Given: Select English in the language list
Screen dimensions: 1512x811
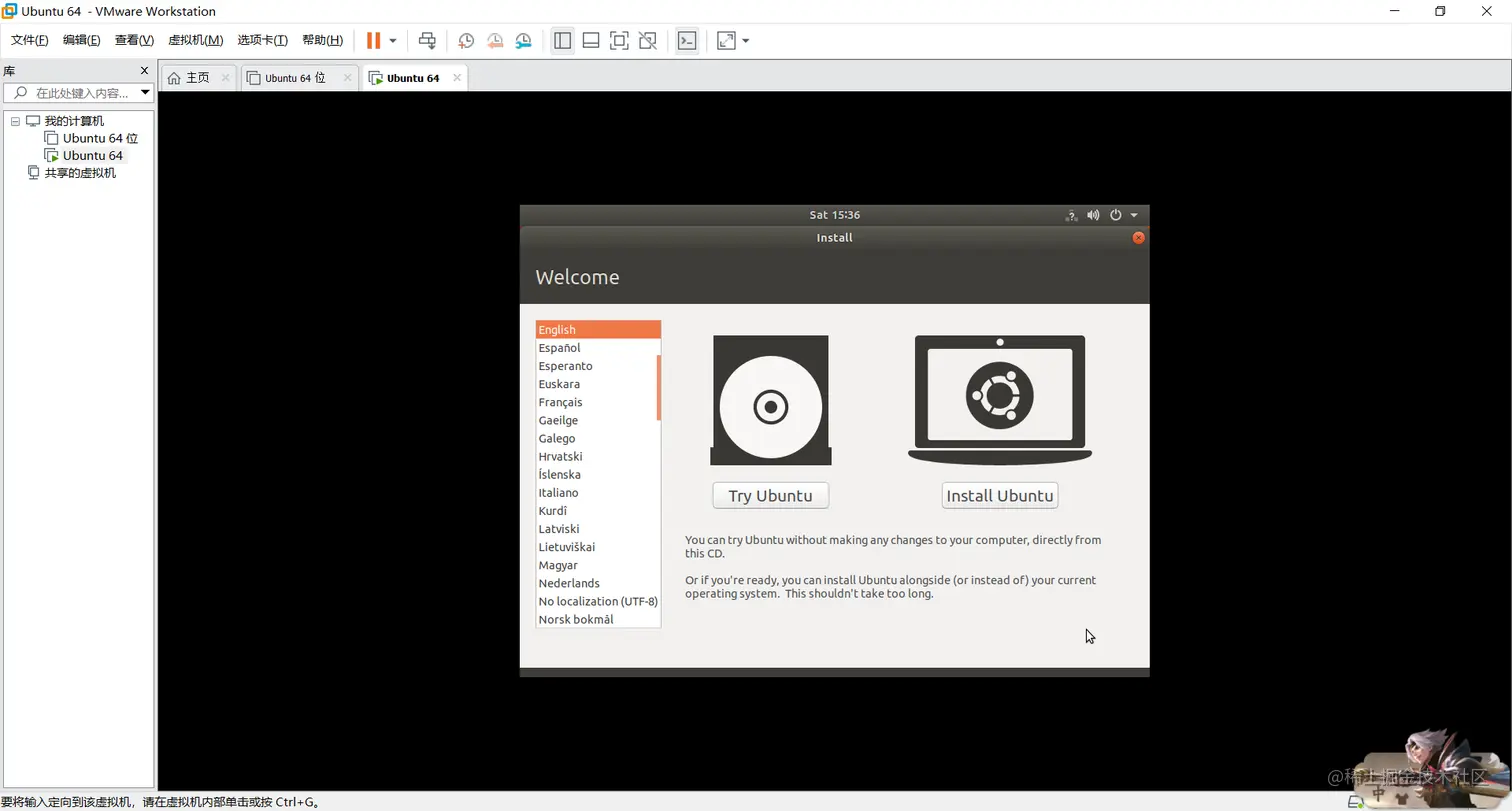Looking at the screenshot, I should 598,330.
